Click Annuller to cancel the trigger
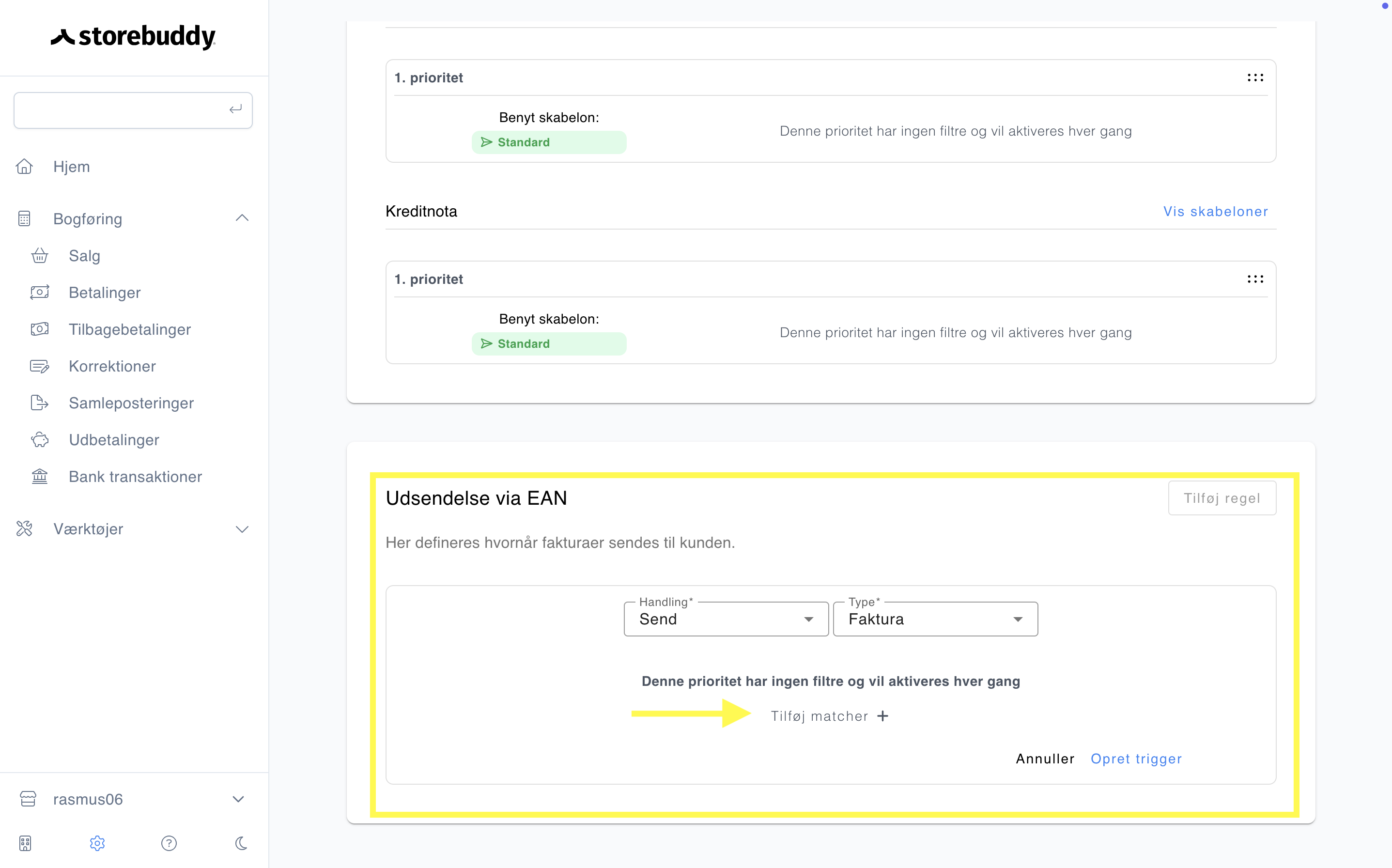This screenshot has width=1392, height=868. (x=1045, y=759)
